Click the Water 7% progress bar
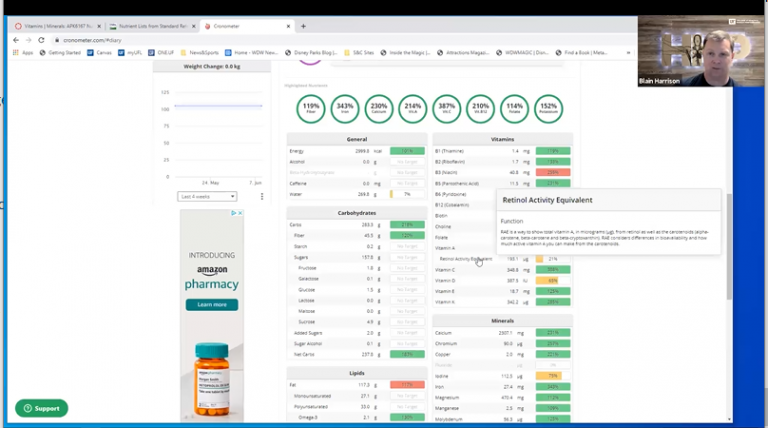Screen dimensions: 768x428 pyautogui.click(x=406, y=194)
